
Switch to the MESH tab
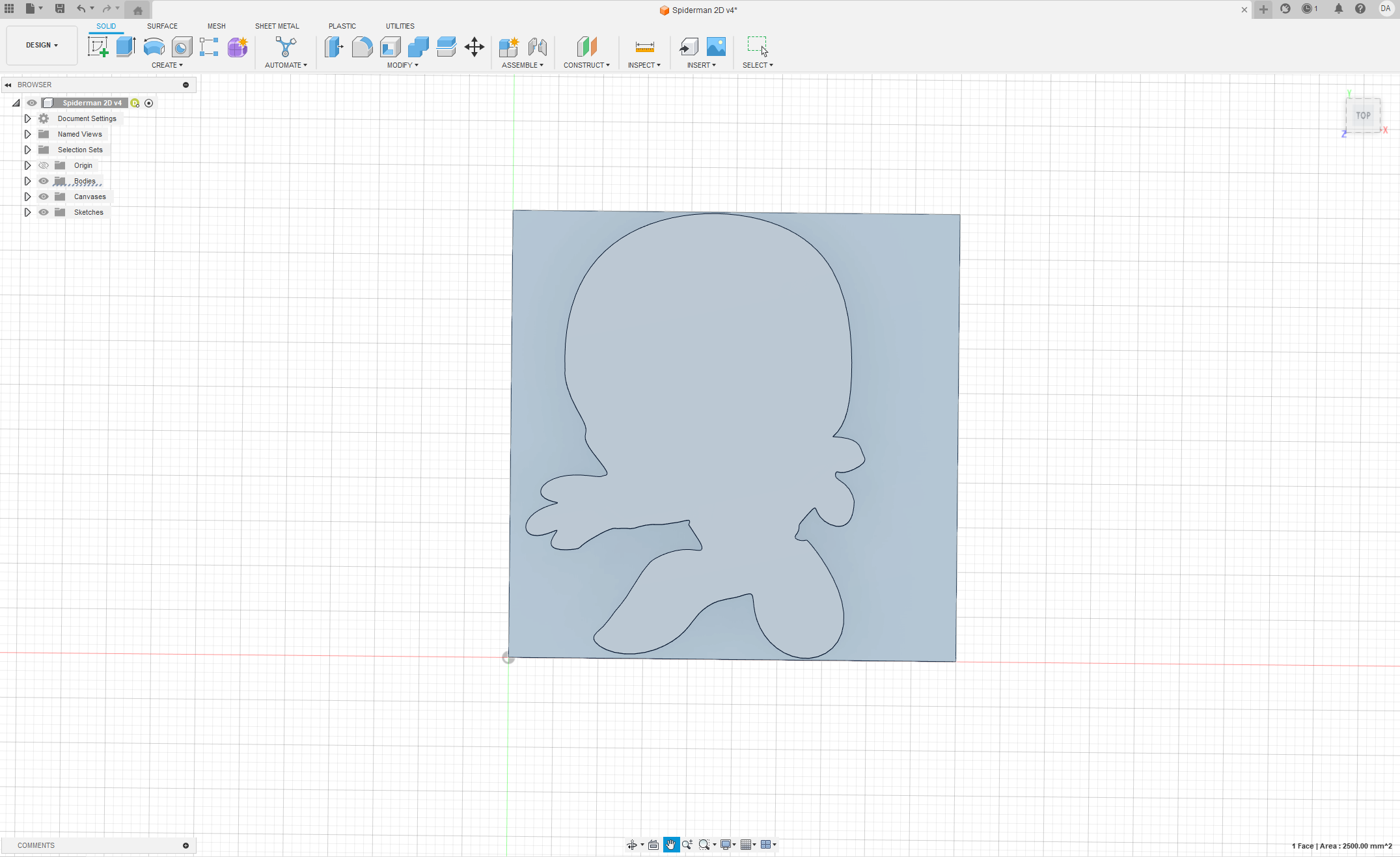(217, 26)
